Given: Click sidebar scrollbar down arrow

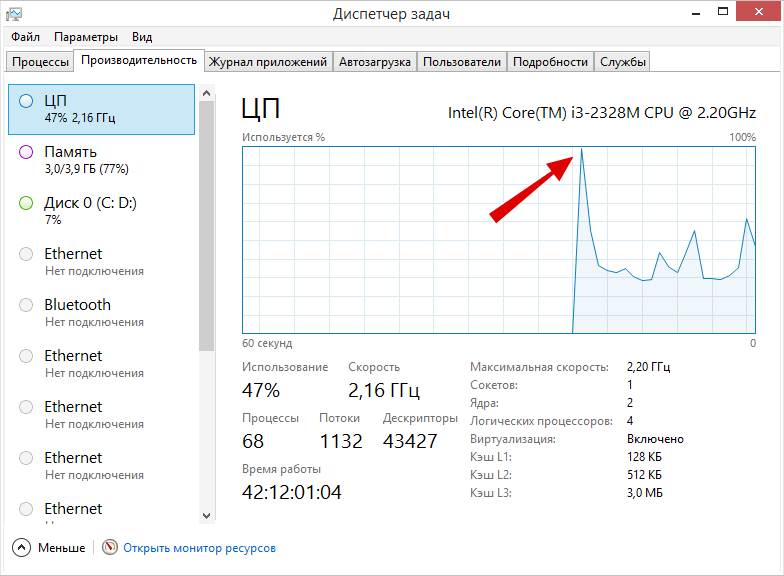Looking at the screenshot, I should [x=206, y=516].
